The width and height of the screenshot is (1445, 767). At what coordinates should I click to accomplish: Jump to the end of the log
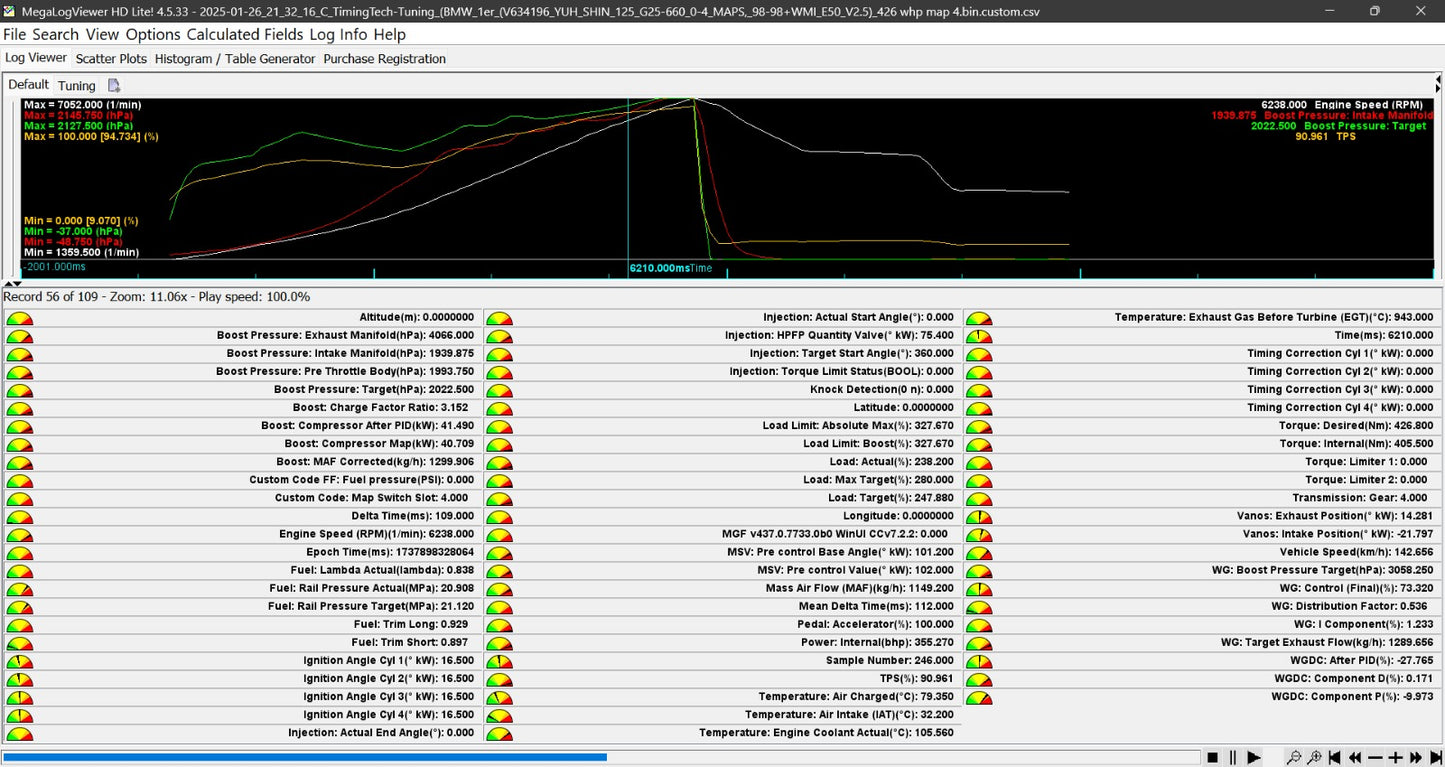point(1435,758)
